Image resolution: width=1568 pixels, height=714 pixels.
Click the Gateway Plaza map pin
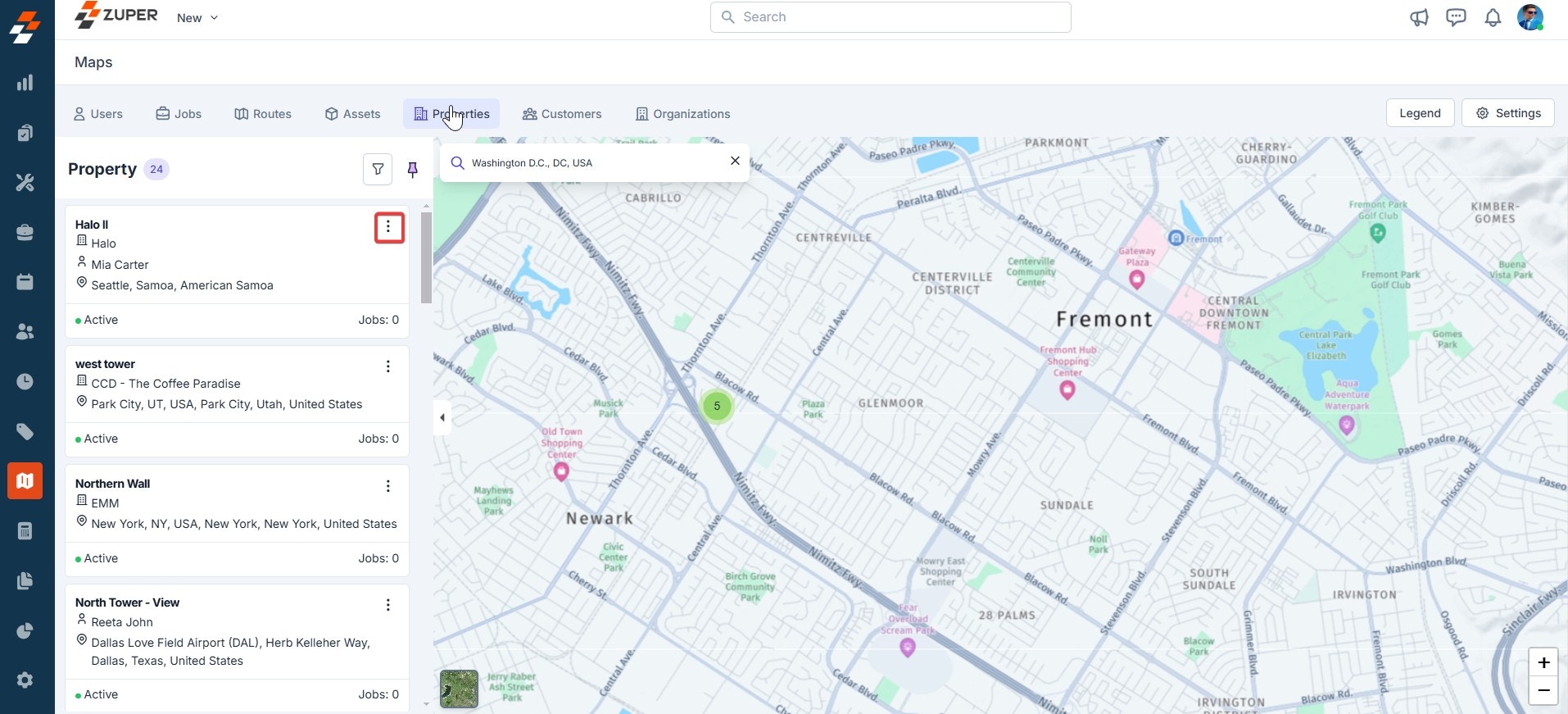click(x=1136, y=280)
